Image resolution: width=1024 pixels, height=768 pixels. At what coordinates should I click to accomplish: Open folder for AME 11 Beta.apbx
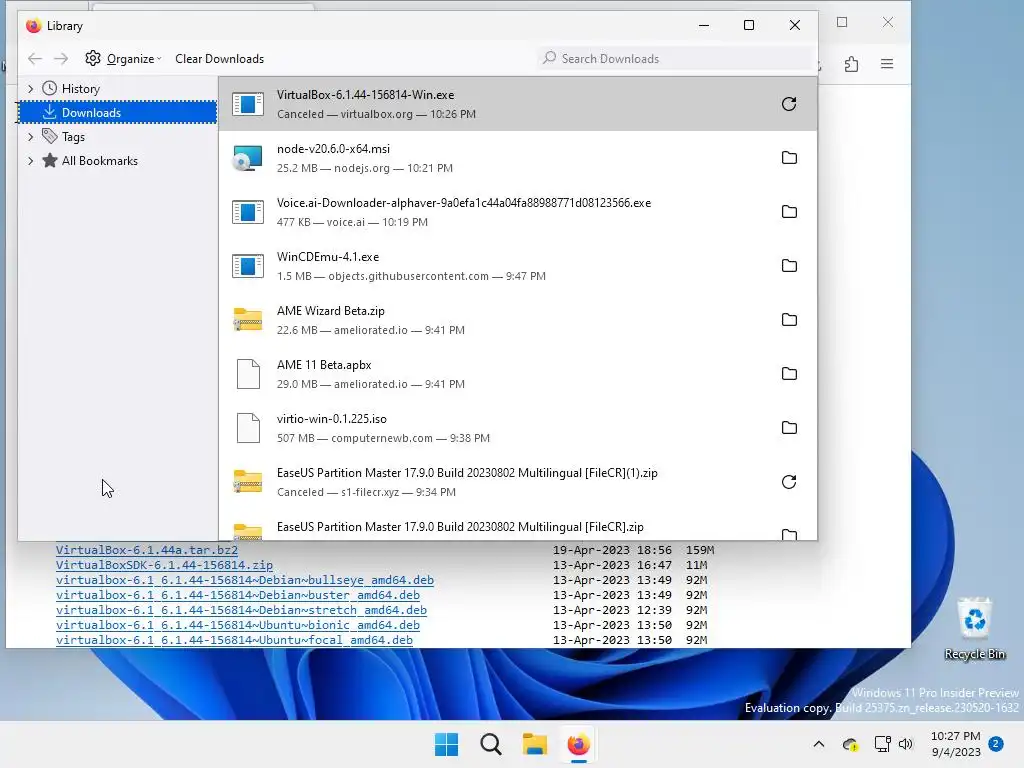click(789, 374)
